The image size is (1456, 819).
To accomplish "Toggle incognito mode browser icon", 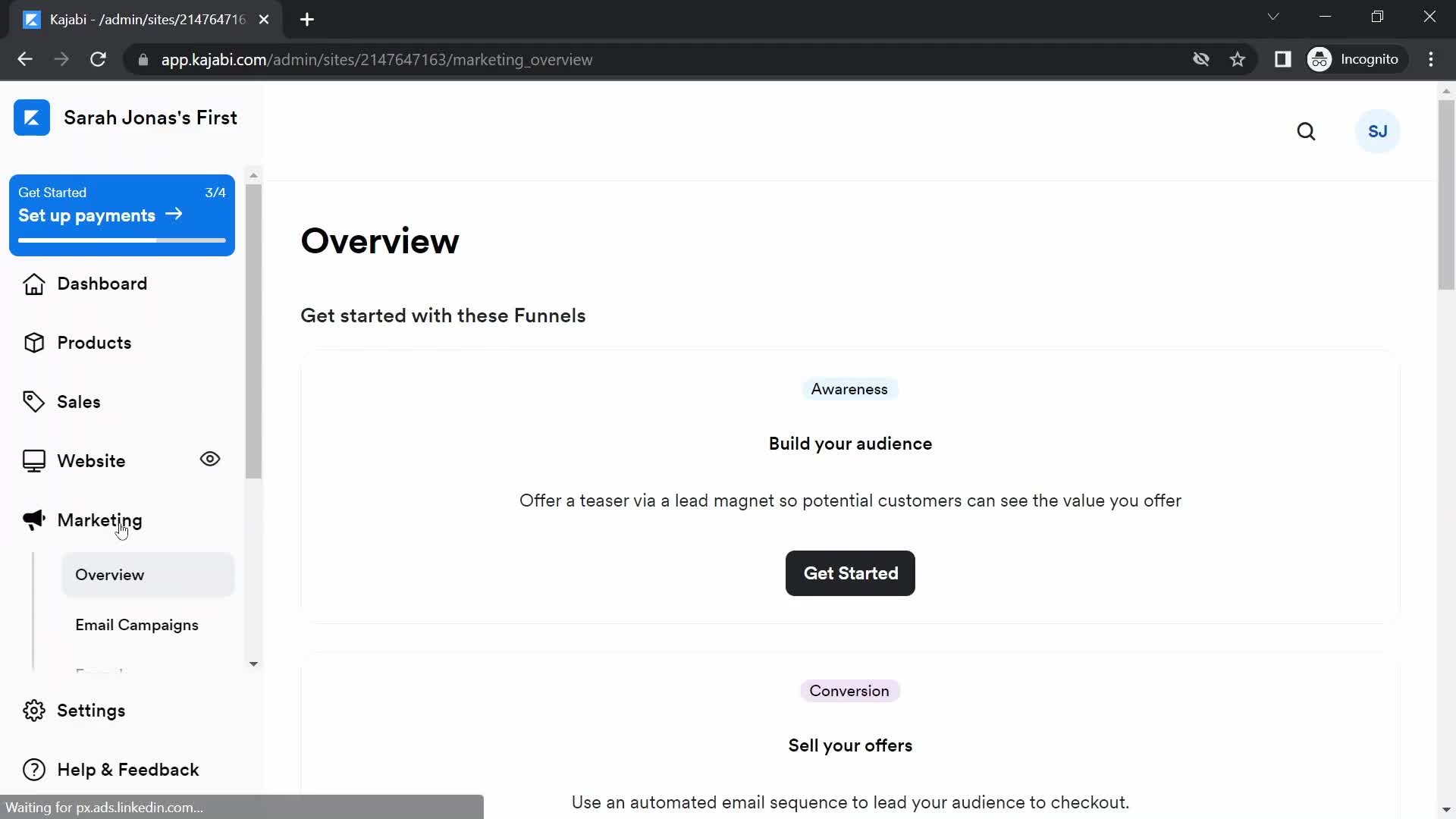I will point(1319,59).
